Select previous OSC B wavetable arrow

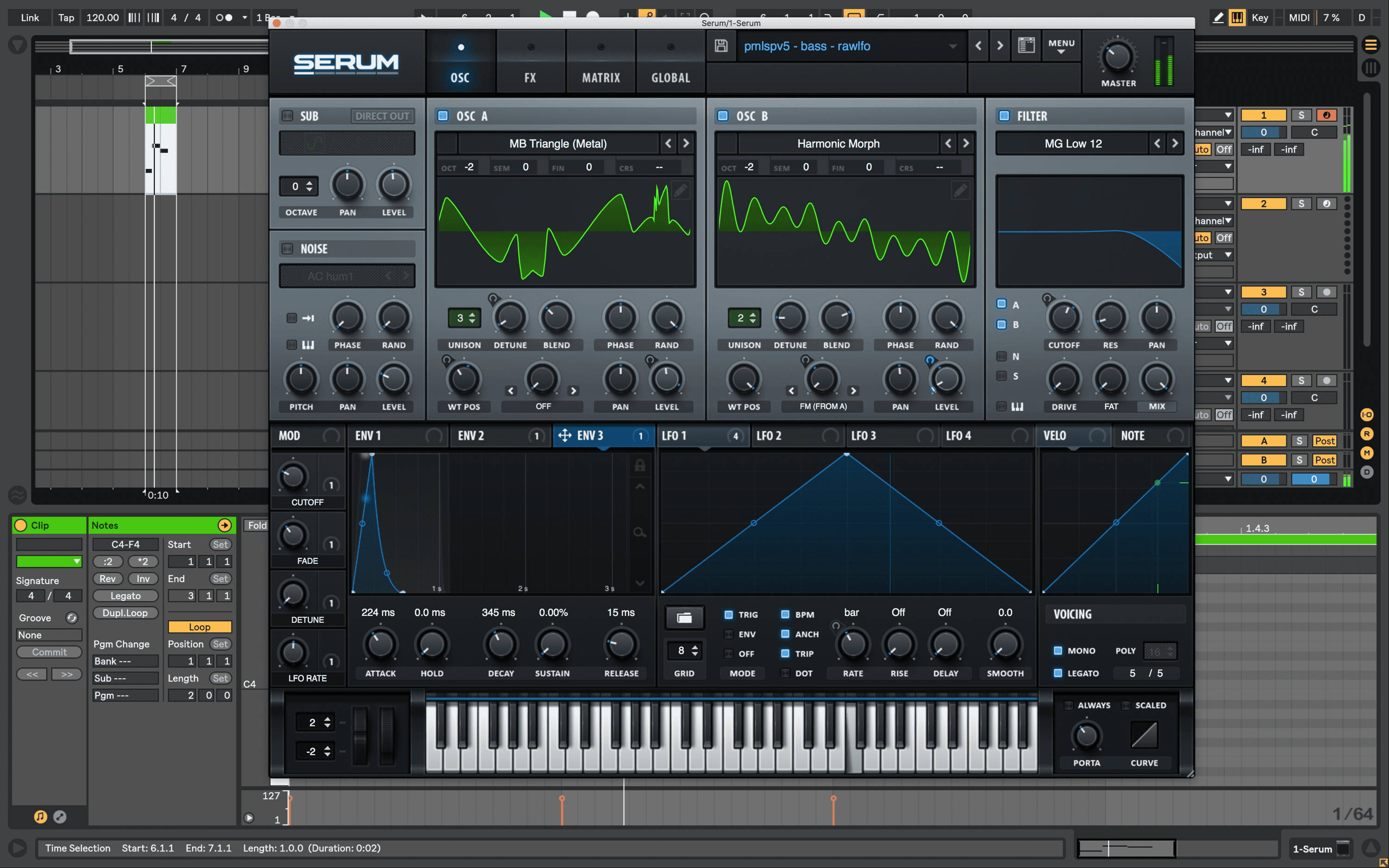point(948,144)
